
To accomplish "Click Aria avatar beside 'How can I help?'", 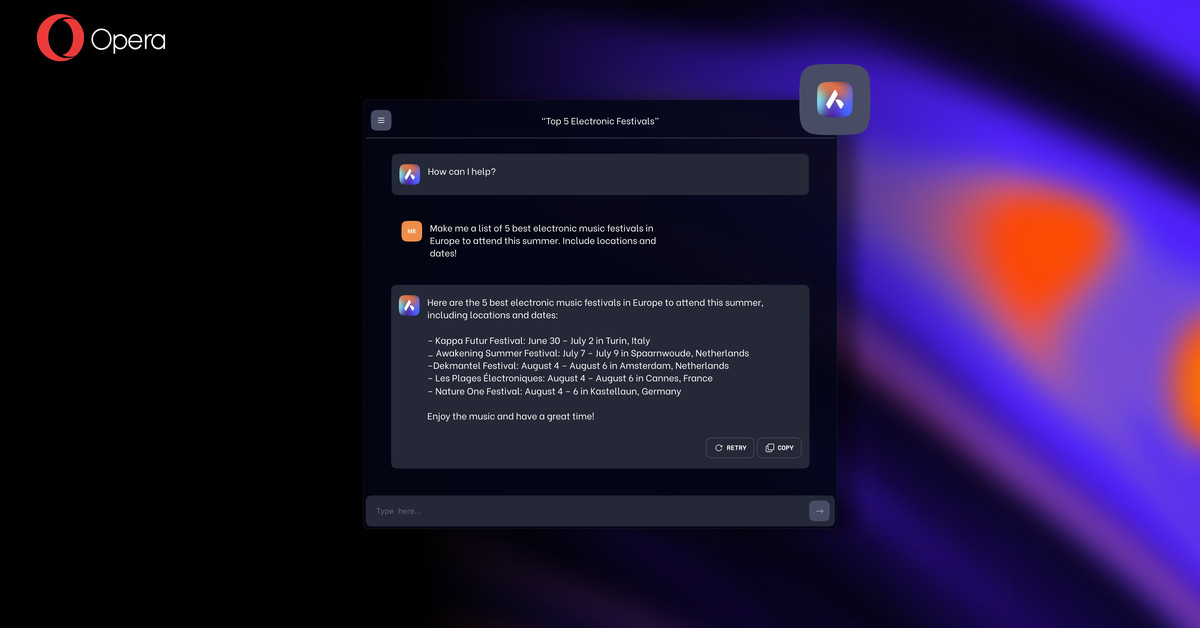I will [x=409, y=174].
